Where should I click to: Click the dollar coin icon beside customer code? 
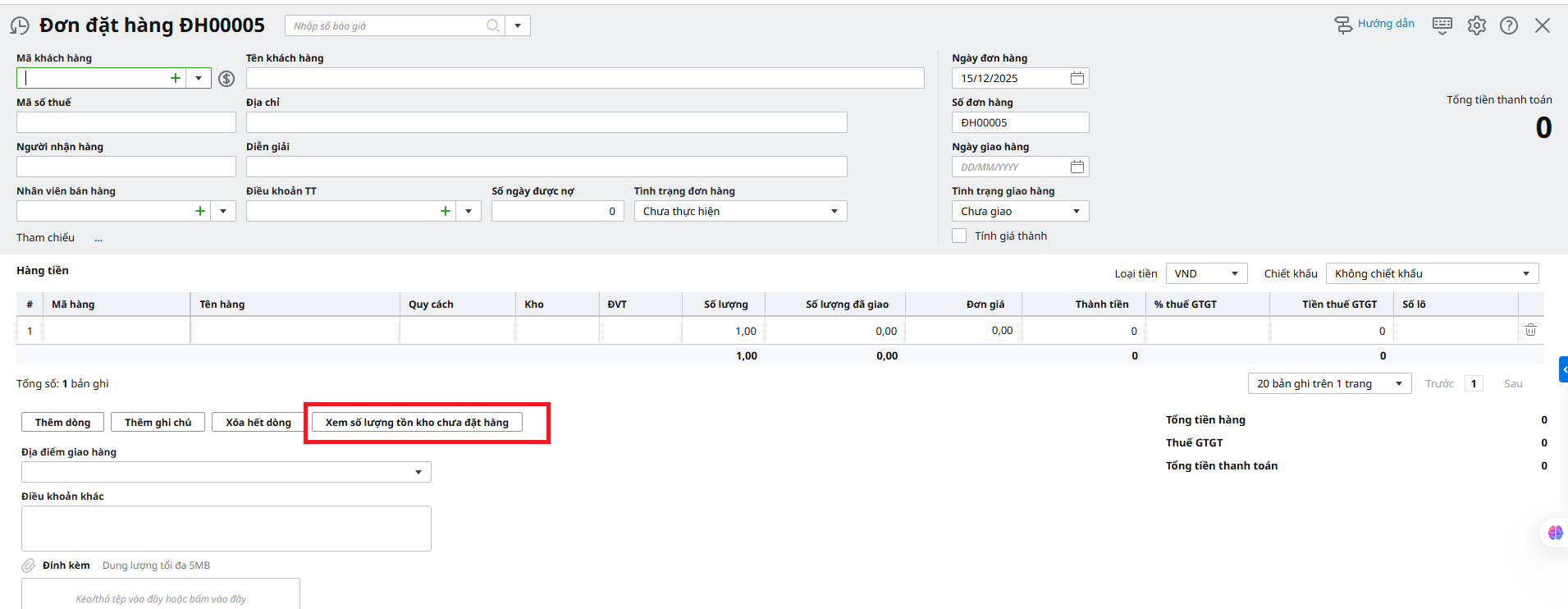pyautogui.click(x=226, y=79)
